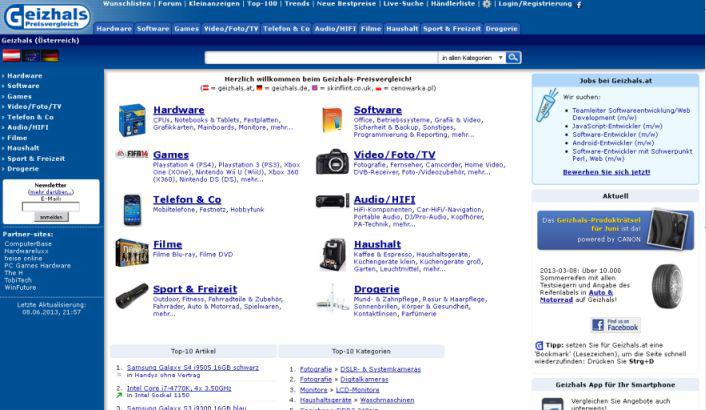Expand Games in left sidebar
The image size is (706, 410).
(19, 96)
